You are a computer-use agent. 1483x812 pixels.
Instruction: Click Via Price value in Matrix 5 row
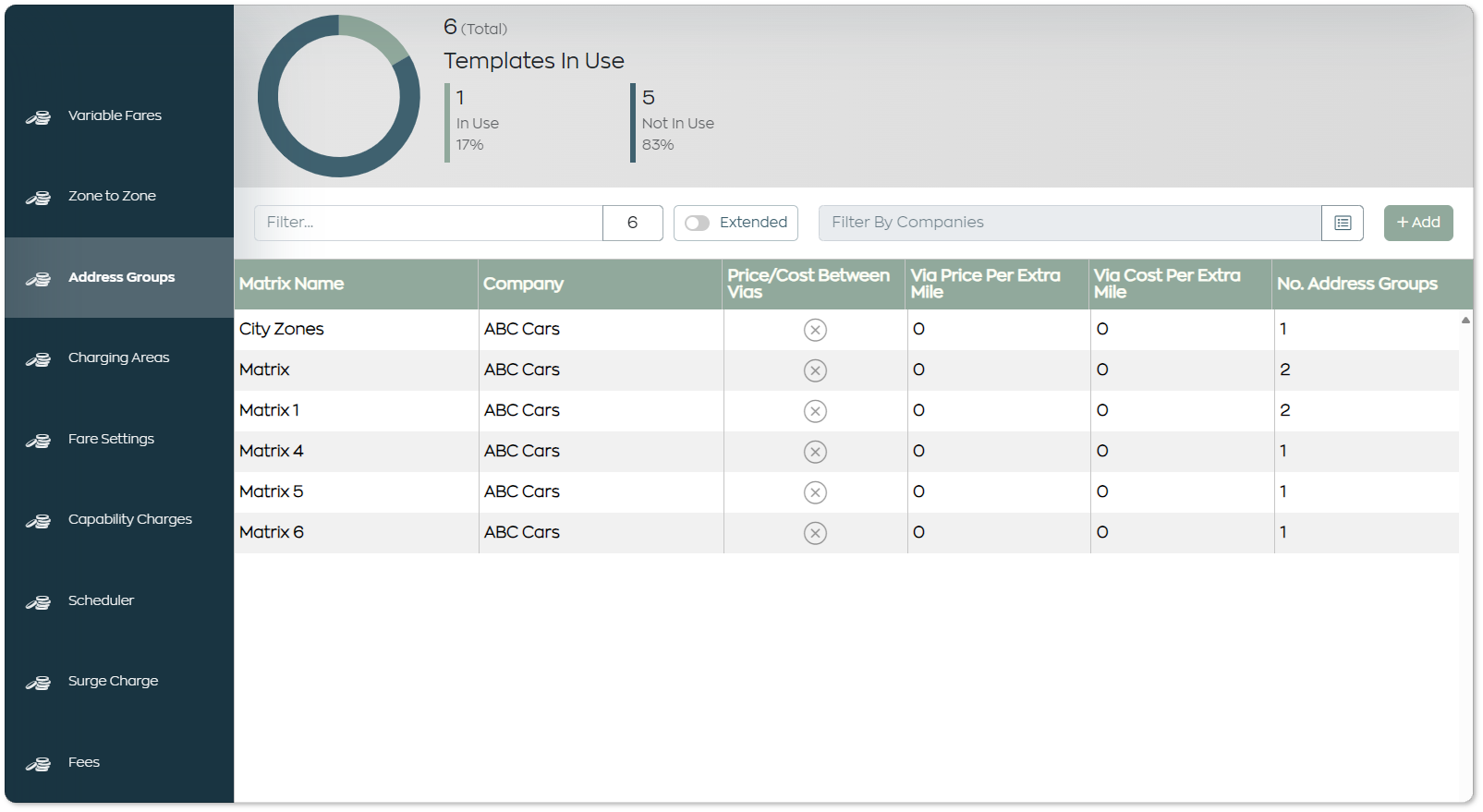[918, 491]
